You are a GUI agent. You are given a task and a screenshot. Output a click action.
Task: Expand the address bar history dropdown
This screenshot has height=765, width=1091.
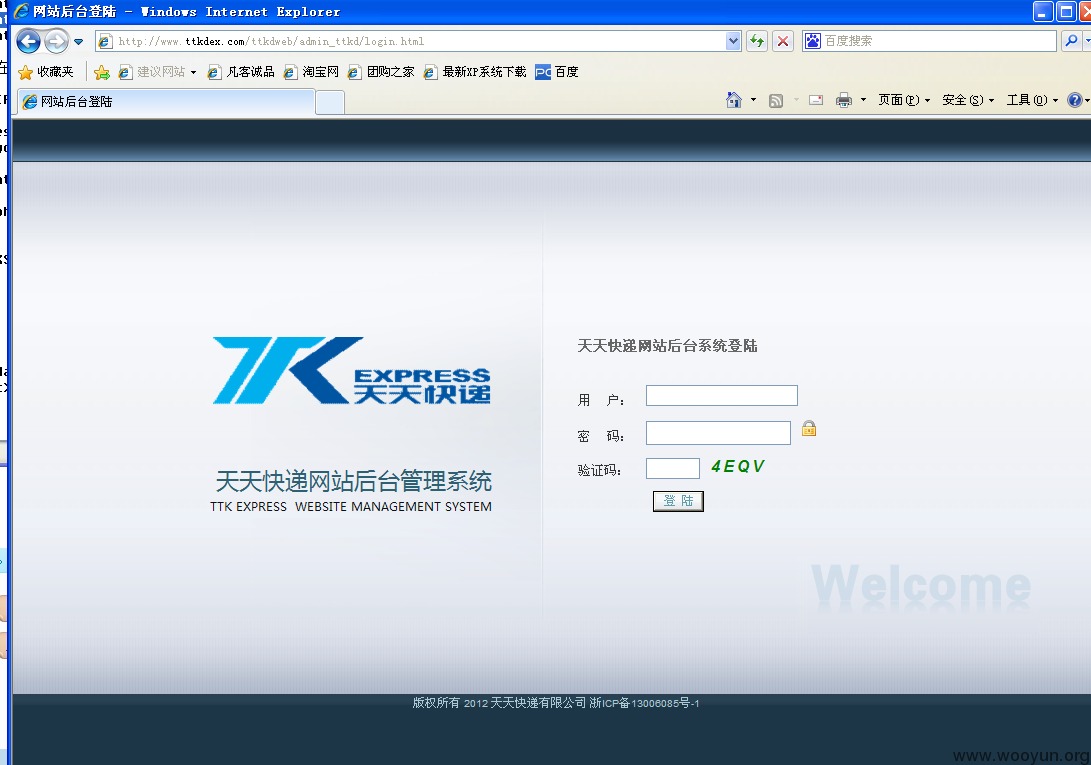733,41
